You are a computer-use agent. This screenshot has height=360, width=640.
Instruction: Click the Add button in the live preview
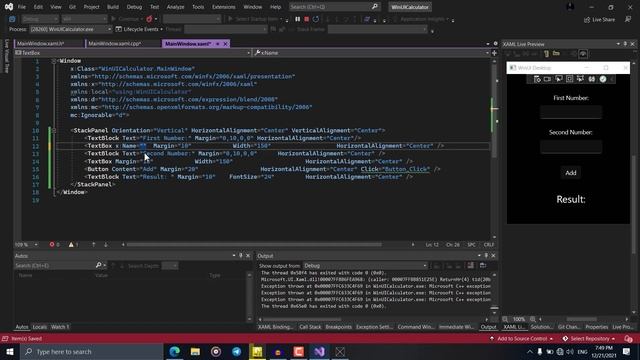571,173
